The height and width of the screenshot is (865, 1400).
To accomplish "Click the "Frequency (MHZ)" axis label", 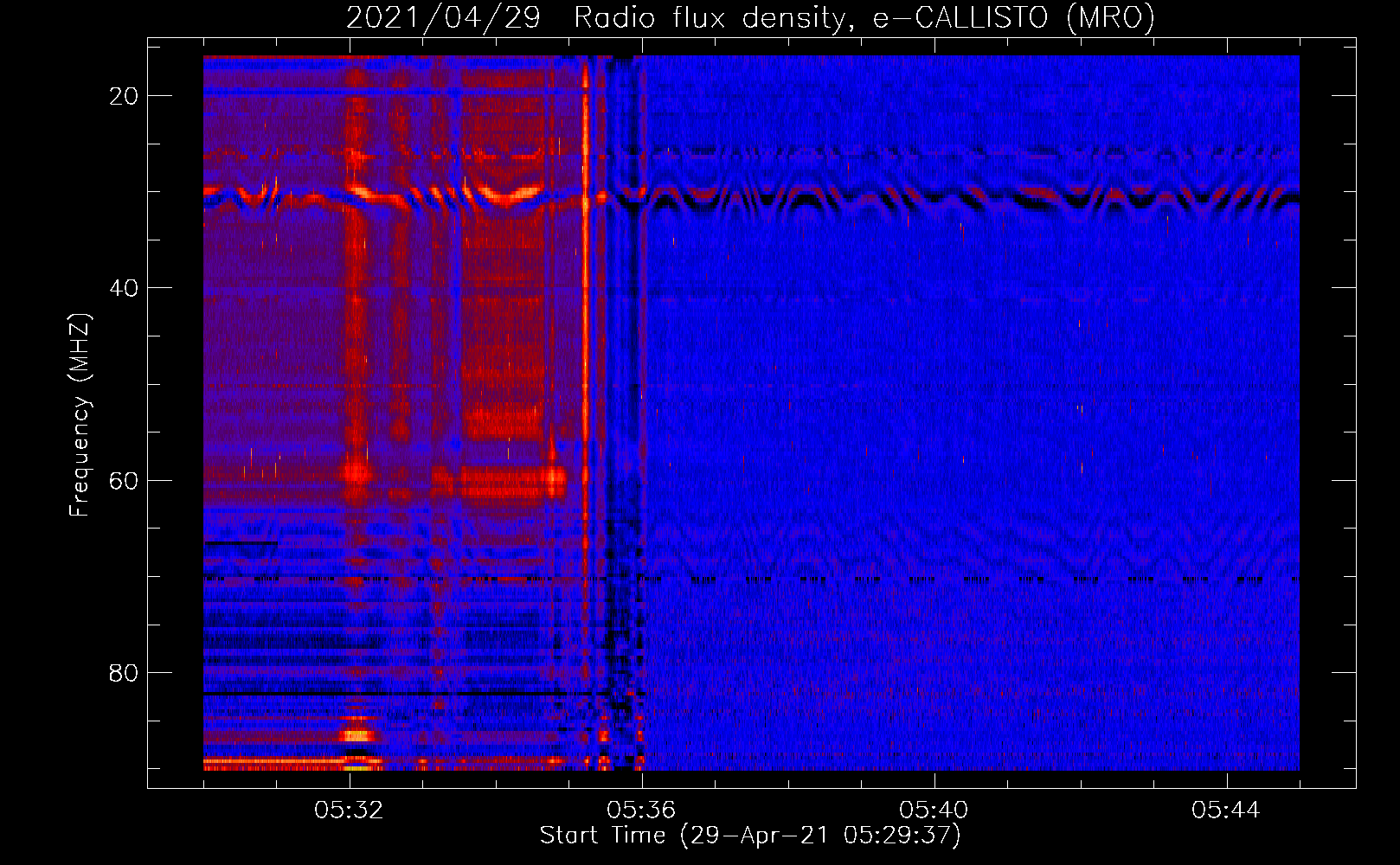I will (x=80, y=415).
